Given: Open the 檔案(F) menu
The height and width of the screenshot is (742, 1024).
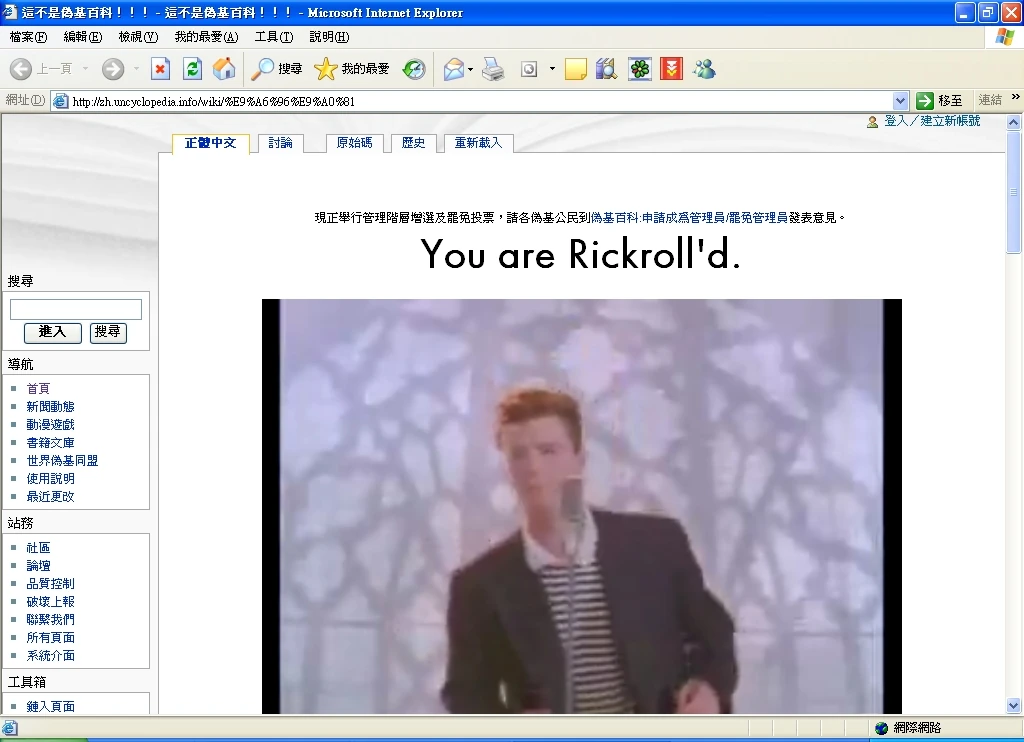Looking at the screenshot, I should 28,37.
